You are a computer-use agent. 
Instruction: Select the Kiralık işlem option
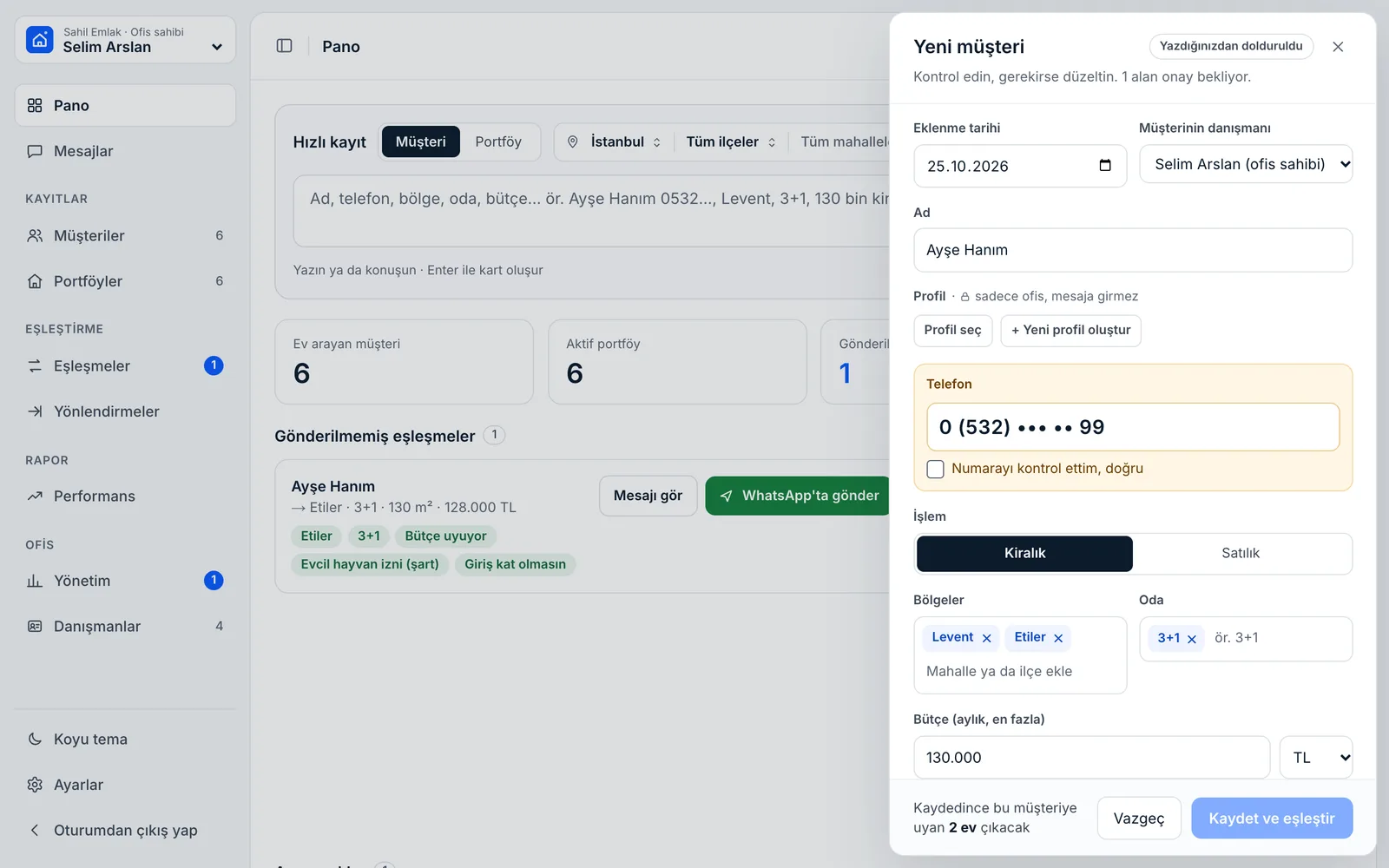[x=1024, y=554]
